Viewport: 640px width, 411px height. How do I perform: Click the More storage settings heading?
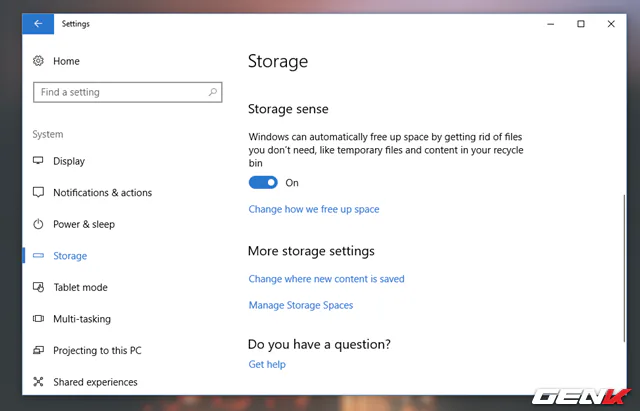pyautogui.click(x=311, y=251)
